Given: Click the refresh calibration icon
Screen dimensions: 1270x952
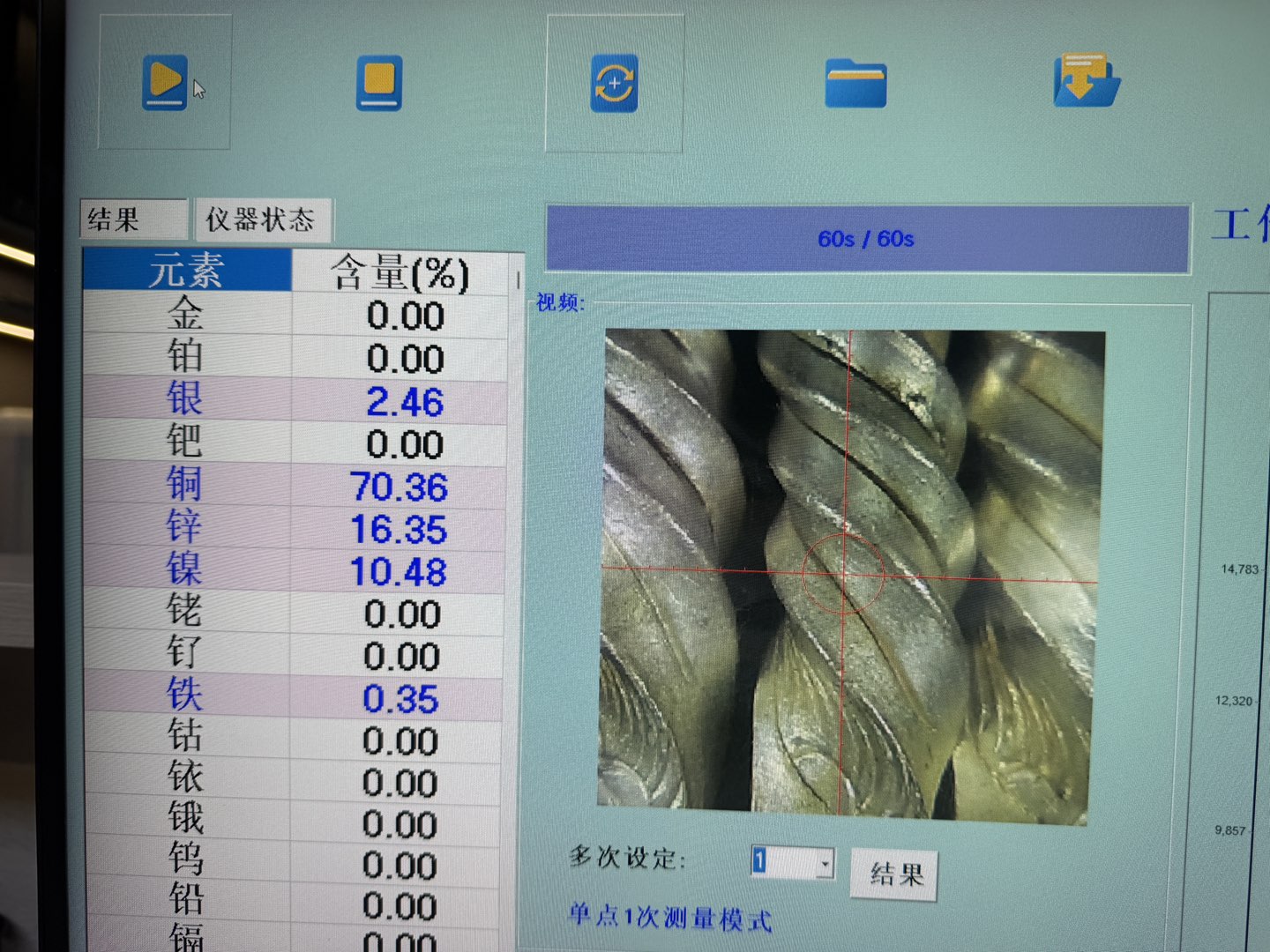Looking at the screenshot, I should coord(614,84).
